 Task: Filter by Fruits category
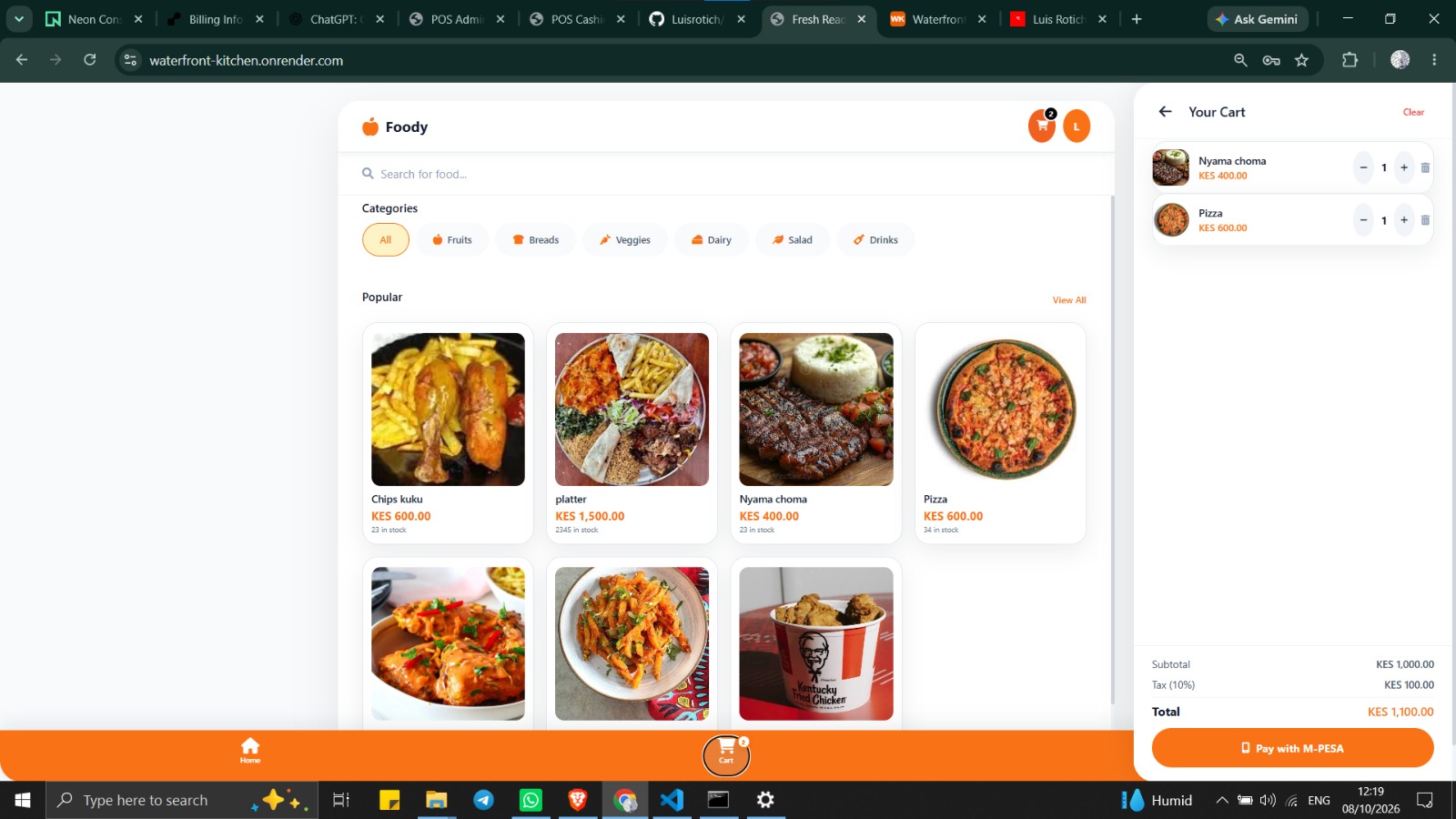tap(452, 240)
